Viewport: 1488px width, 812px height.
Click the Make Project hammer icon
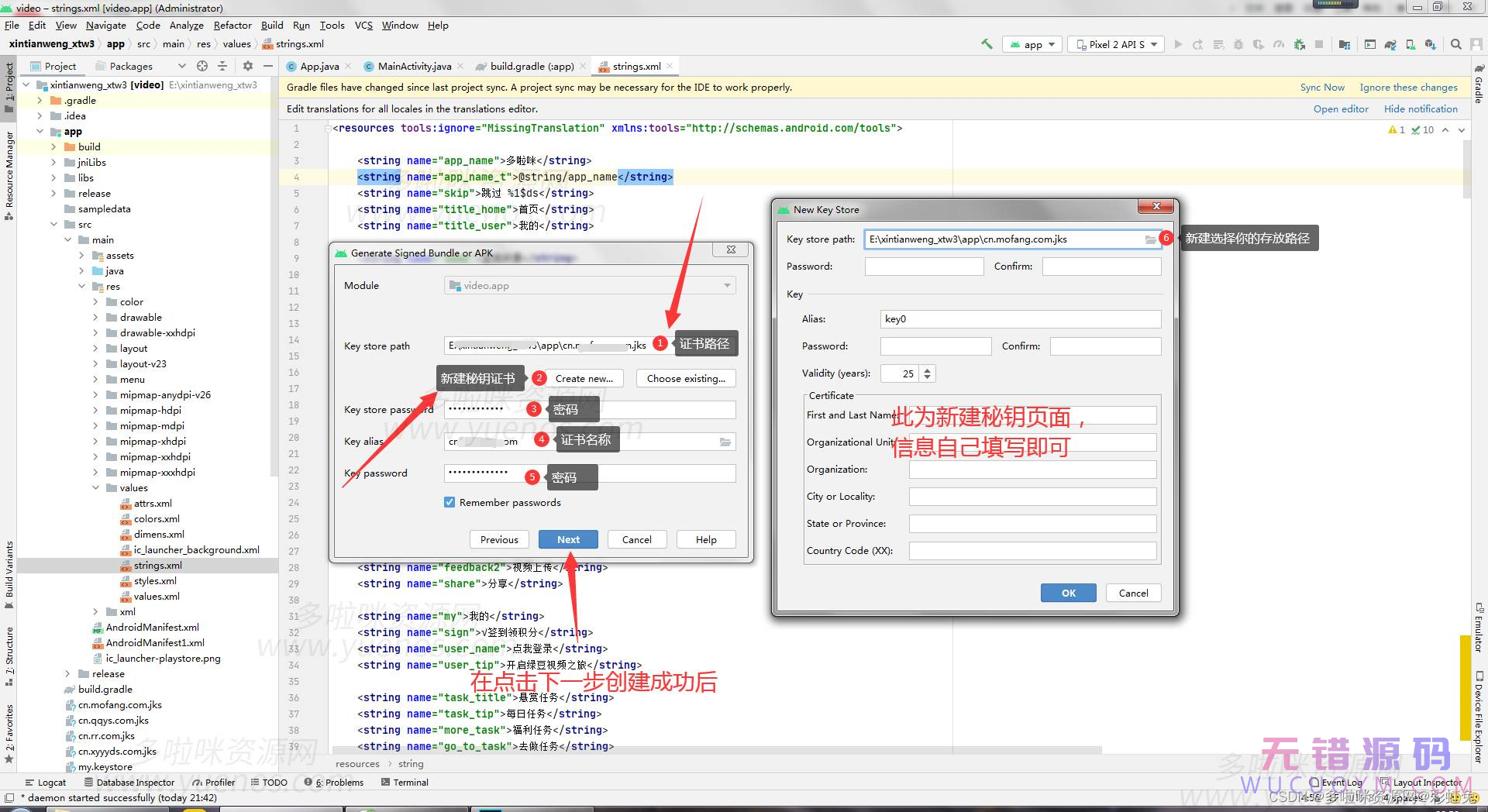point(987,44)
